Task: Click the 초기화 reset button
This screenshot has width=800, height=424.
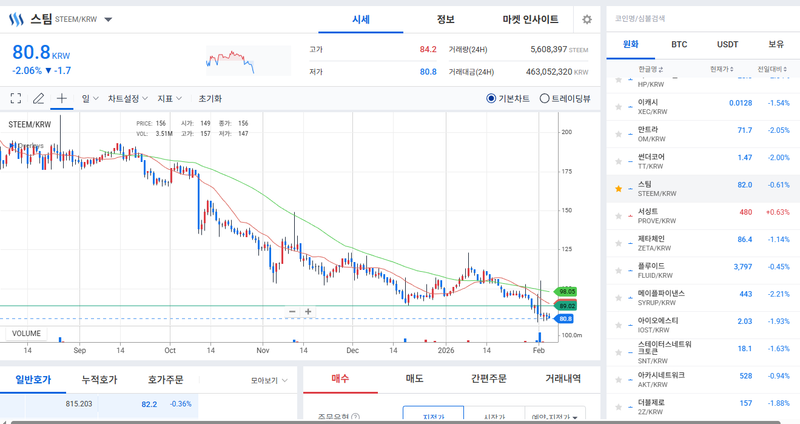Action: (210, 99)
